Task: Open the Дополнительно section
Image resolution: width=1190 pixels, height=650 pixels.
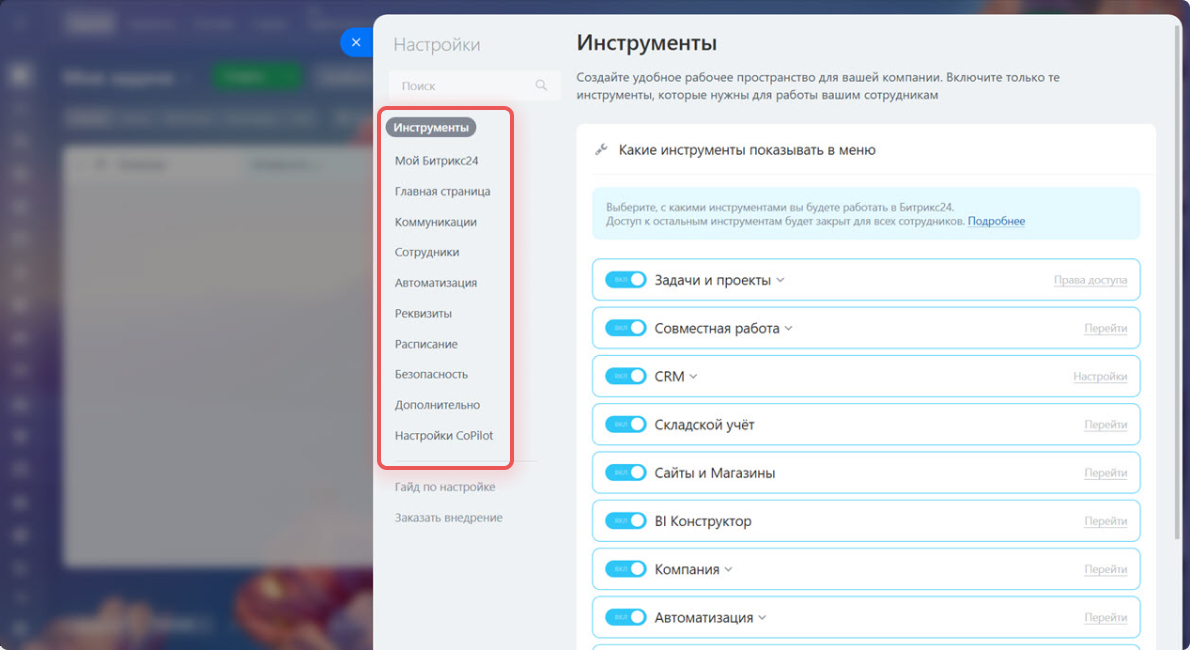Action: [437, 405]
